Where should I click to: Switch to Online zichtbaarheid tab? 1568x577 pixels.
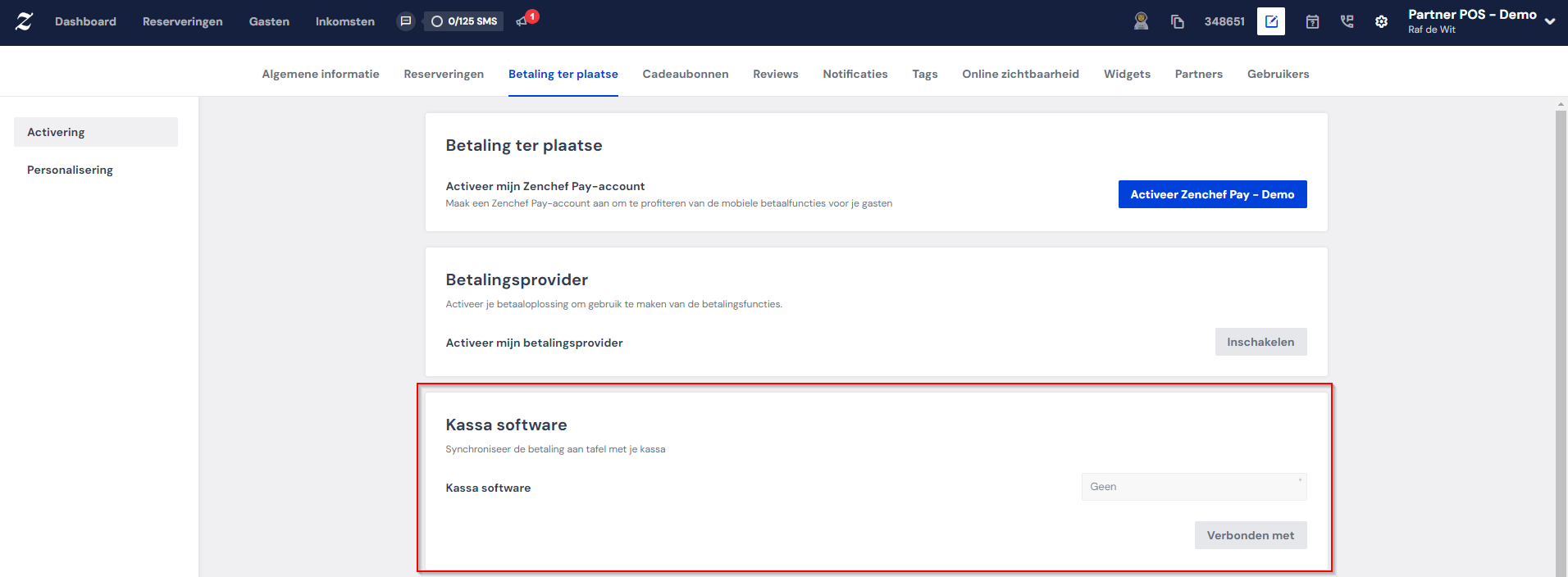[x=1021, y=74]
